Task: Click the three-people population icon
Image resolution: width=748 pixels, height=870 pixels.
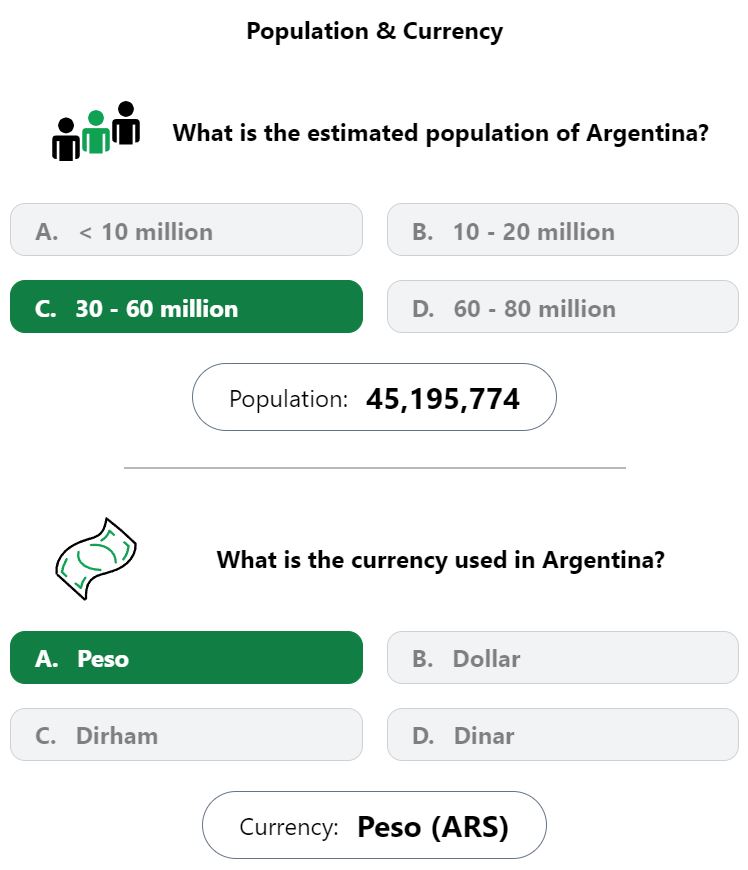Action: [96, 131]
